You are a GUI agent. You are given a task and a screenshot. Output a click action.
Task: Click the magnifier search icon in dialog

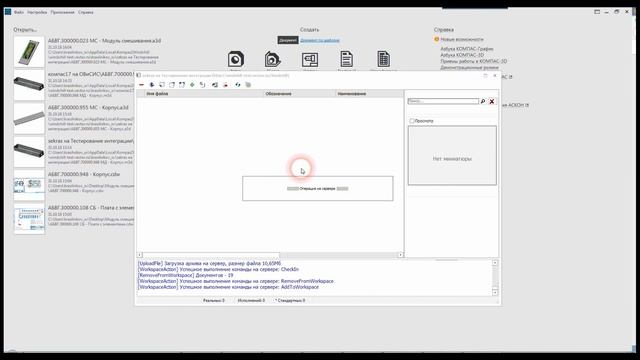[483, 101]
